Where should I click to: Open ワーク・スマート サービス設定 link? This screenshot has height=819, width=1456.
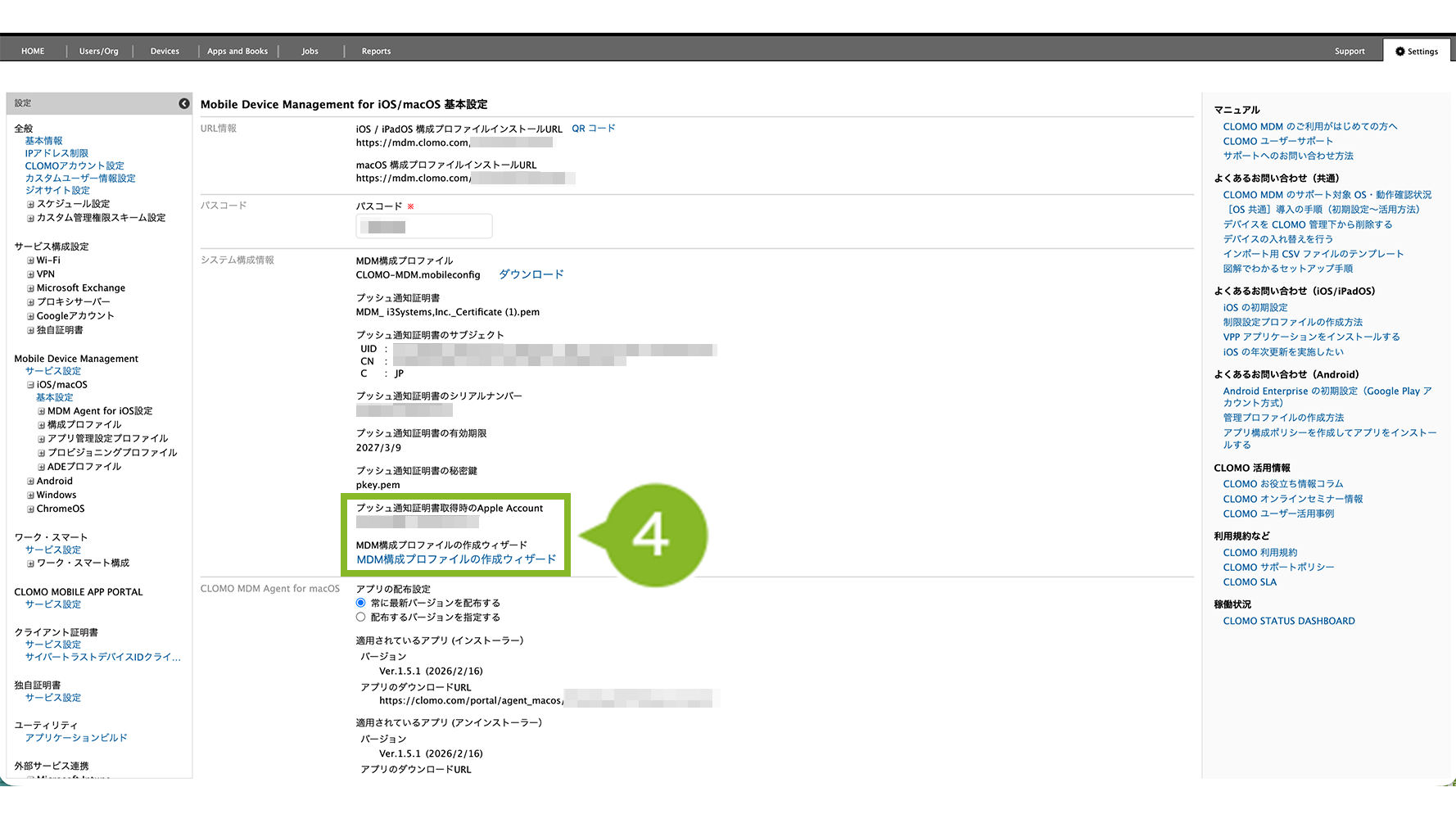pos(53,550)
